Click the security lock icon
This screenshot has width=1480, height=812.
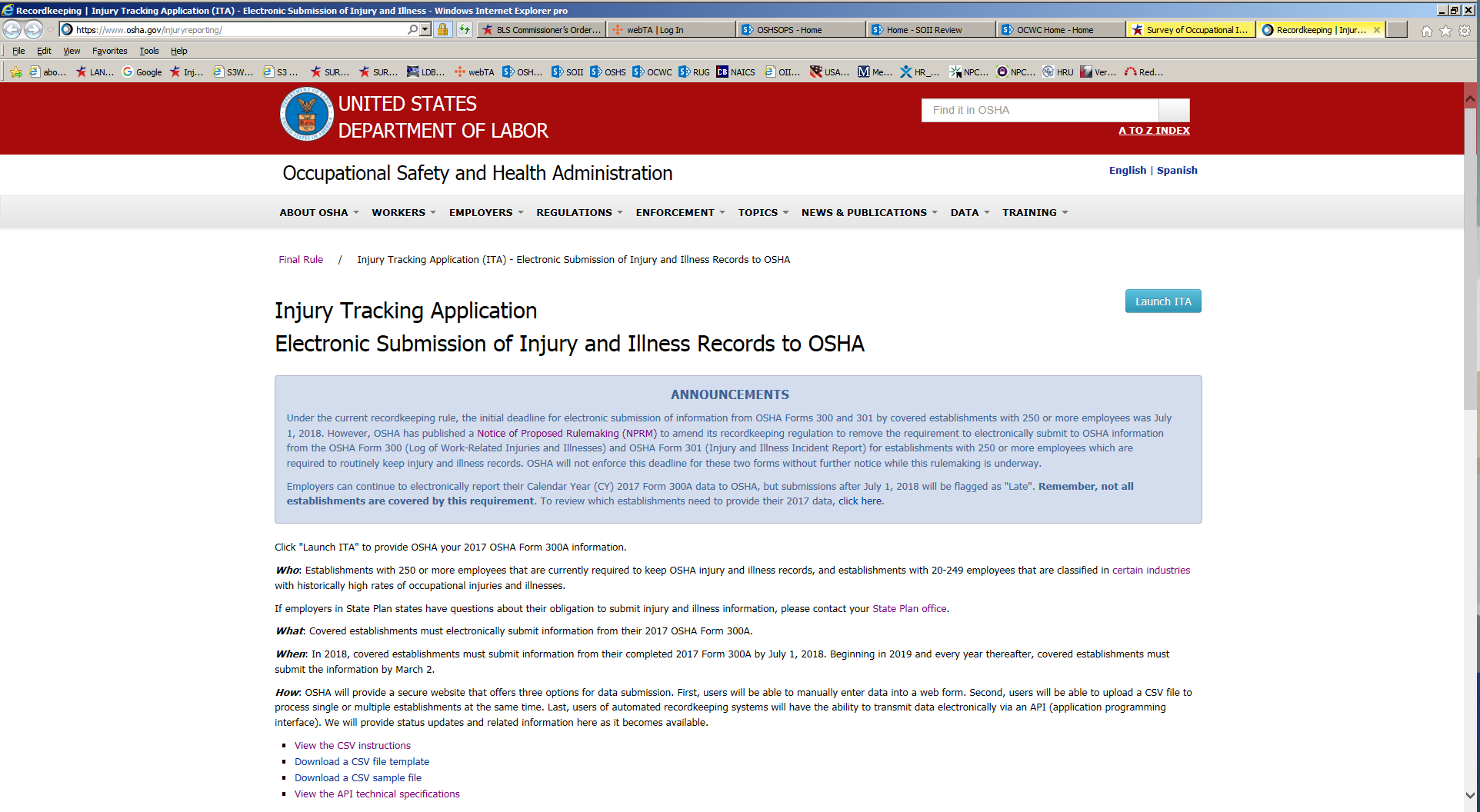(442, 30)
